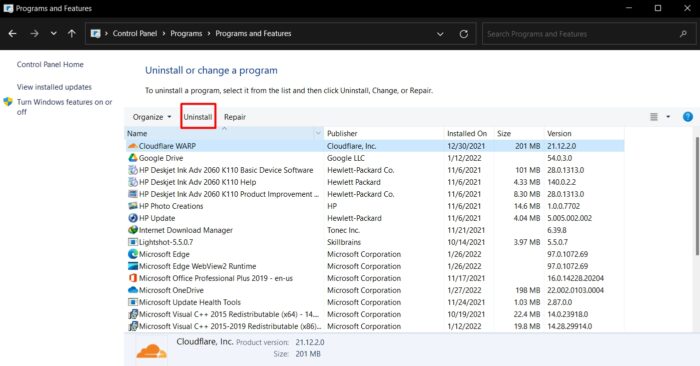700x366 pixels.
Task: Click the Microsoft Edge icon
Action: tap(133, 254)
